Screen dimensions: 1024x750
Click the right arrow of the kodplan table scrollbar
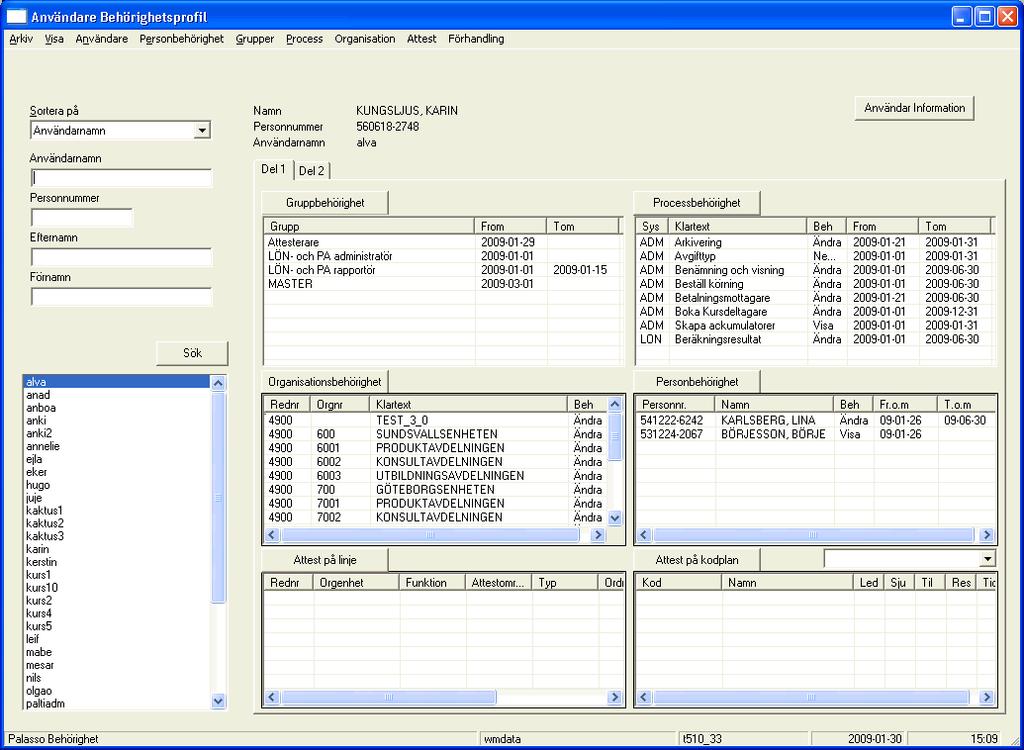tap(987, 698)
